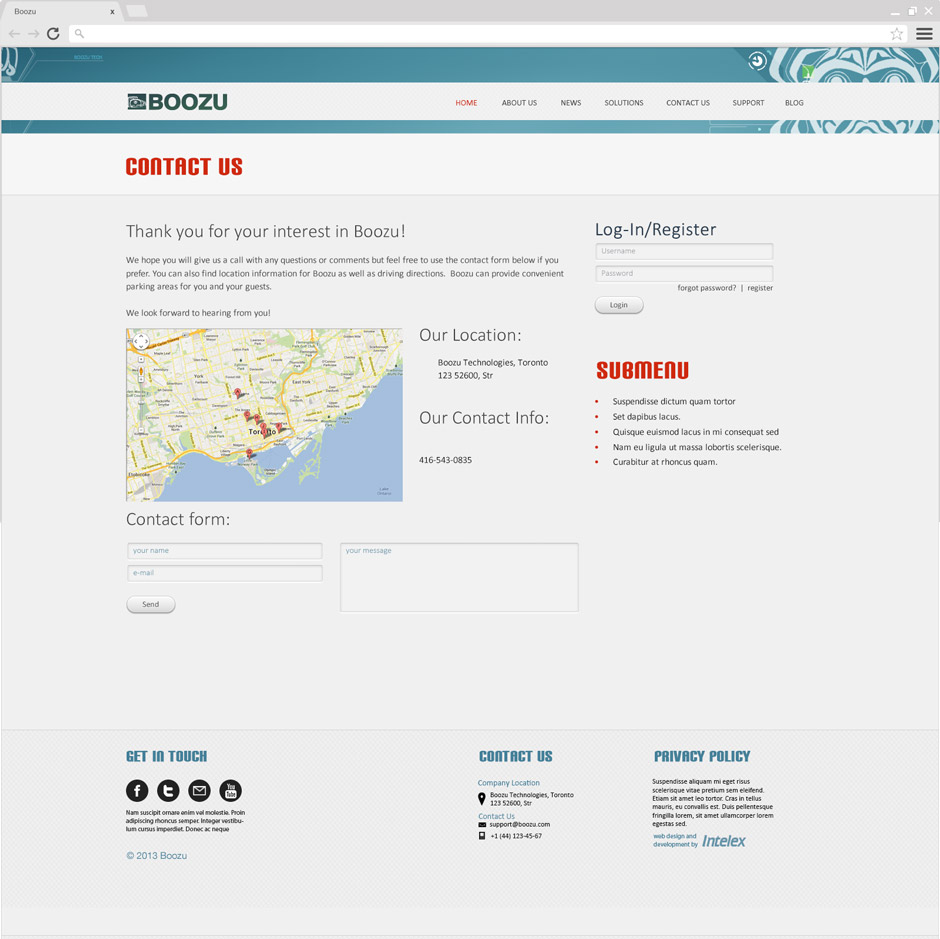Click the register link
Screen dimensions: 940x939
[x=760, y=288]
